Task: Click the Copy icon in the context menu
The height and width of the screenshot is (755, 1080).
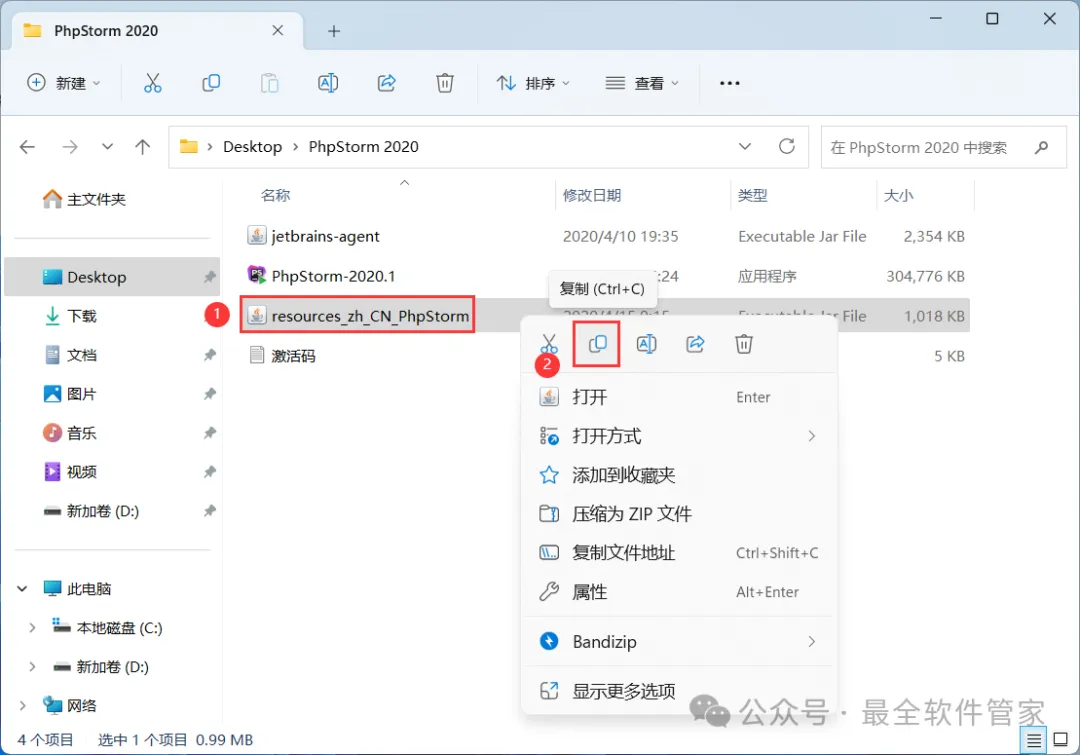Action: (597, 343)
